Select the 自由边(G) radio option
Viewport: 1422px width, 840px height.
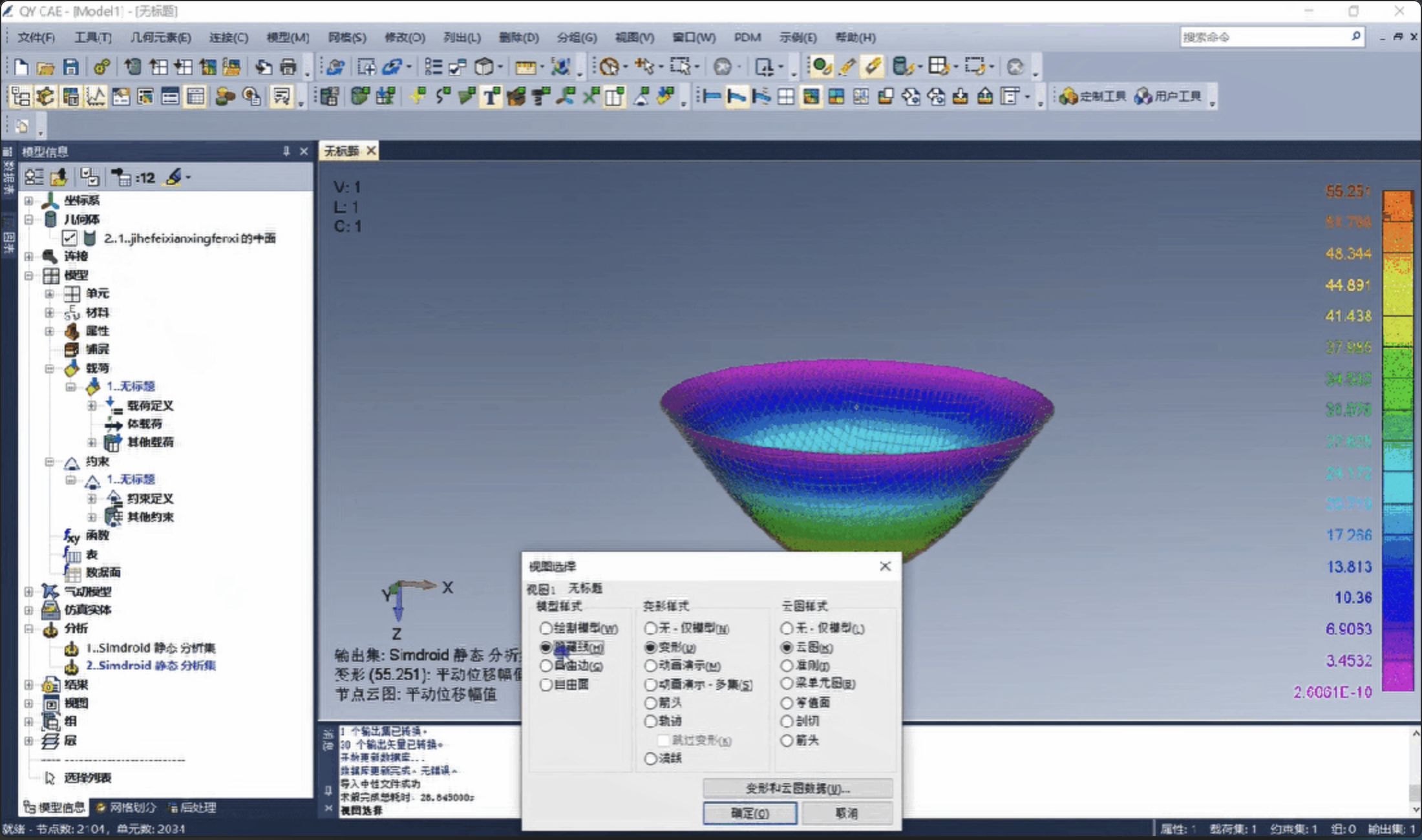pyautogui.click(x=546, y=666)
